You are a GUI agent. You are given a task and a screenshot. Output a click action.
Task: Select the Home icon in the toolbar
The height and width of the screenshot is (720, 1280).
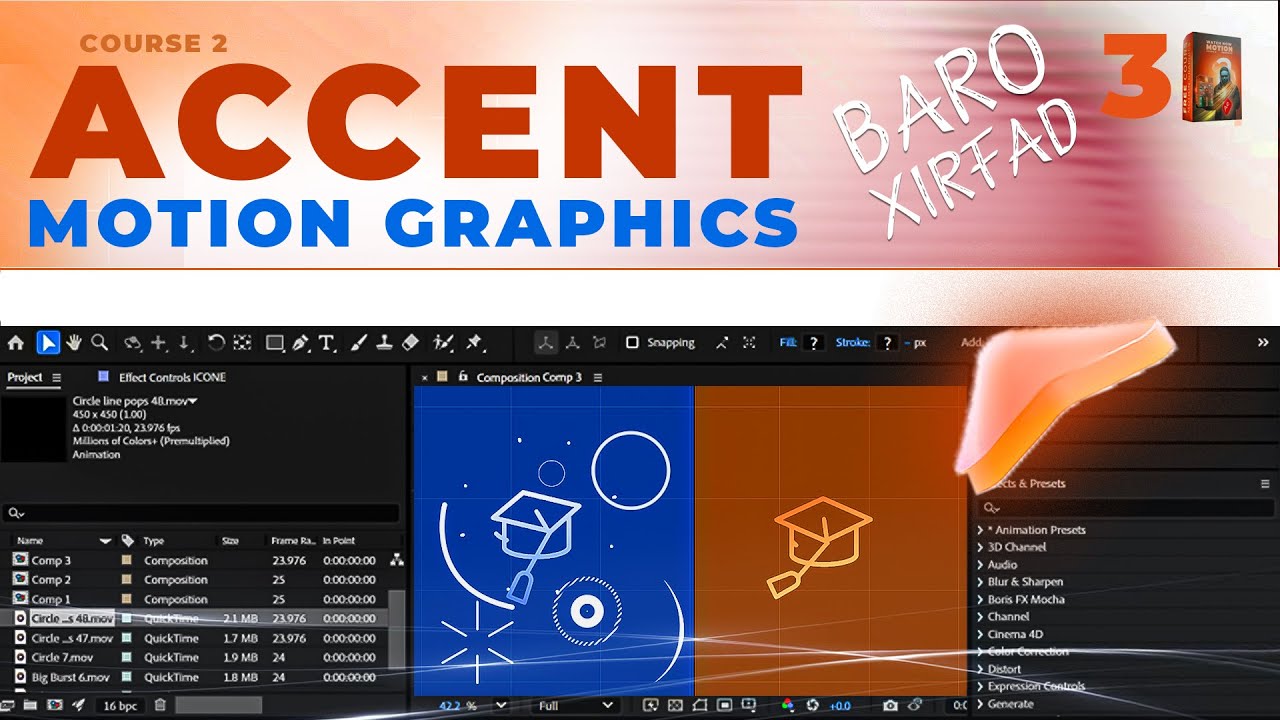pos(15,343)
